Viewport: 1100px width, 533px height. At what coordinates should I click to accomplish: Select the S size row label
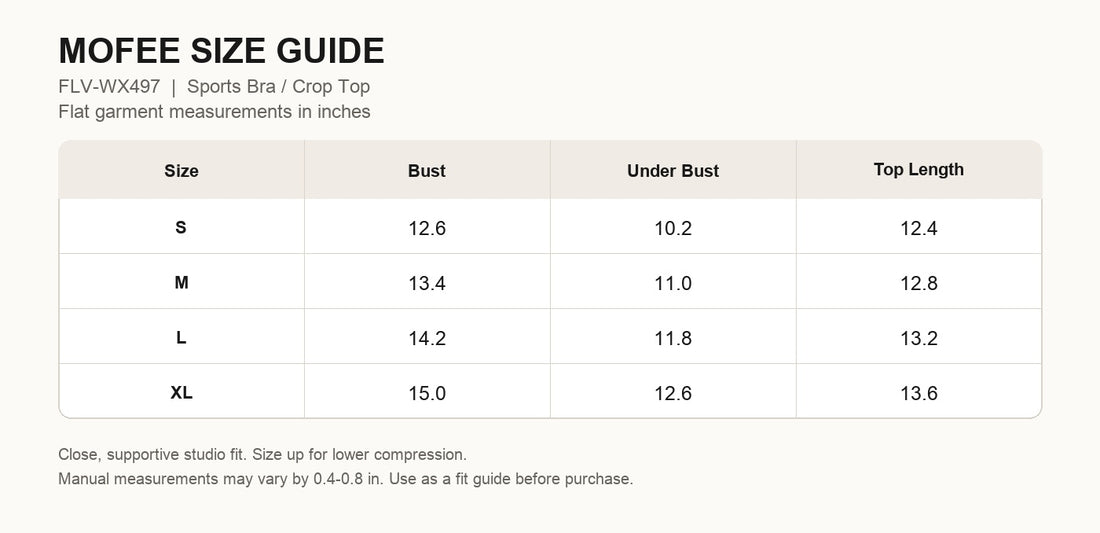181,227
